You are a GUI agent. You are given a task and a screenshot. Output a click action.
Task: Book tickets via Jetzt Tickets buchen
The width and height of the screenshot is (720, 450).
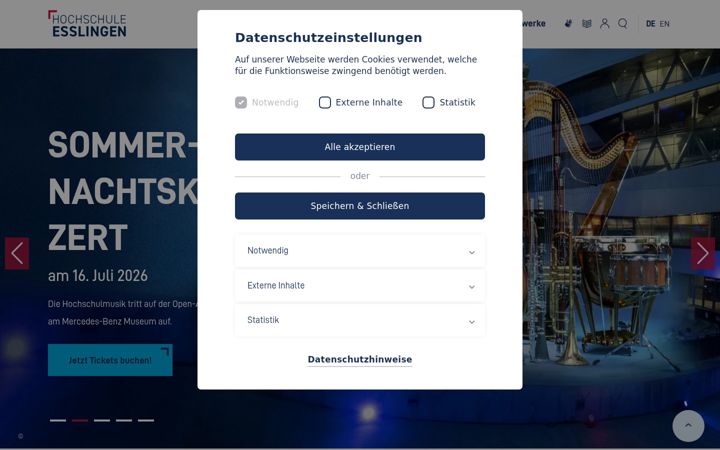click(x=110, y=360)
